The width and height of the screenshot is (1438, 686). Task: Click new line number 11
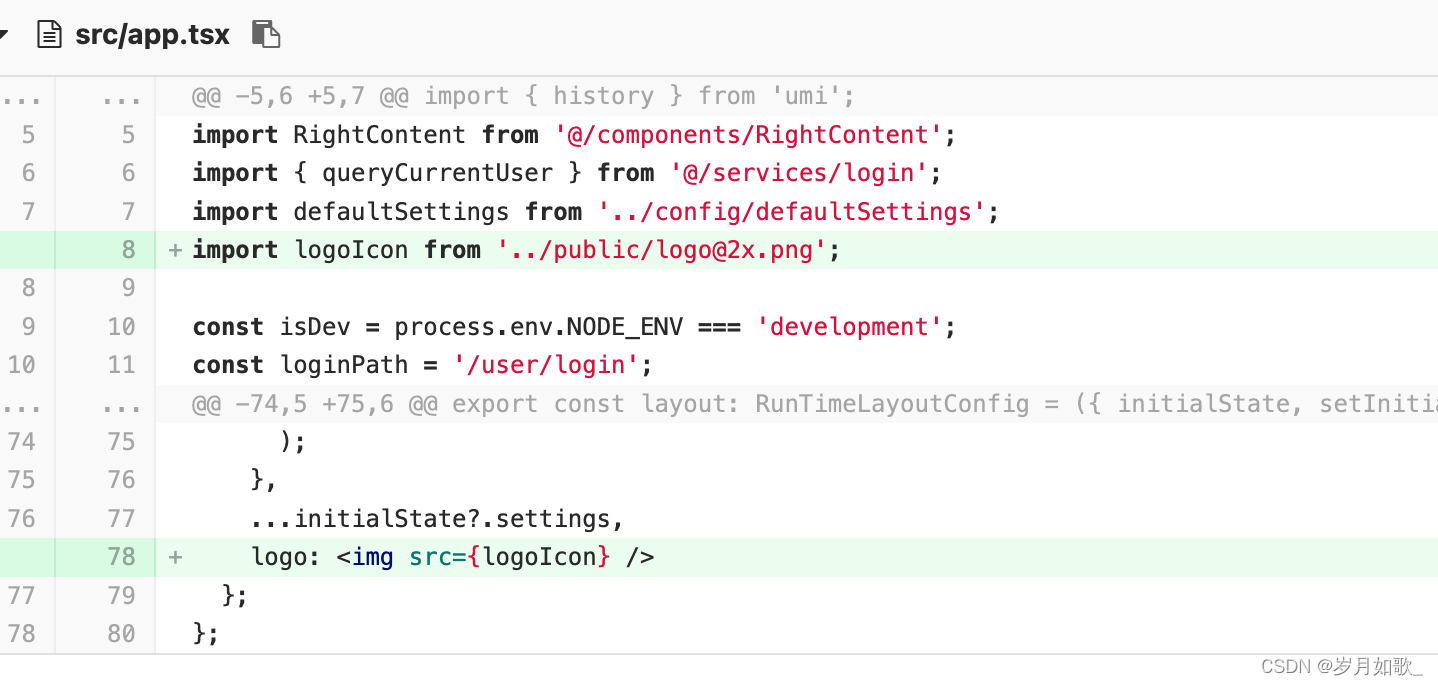coord(121,365)
